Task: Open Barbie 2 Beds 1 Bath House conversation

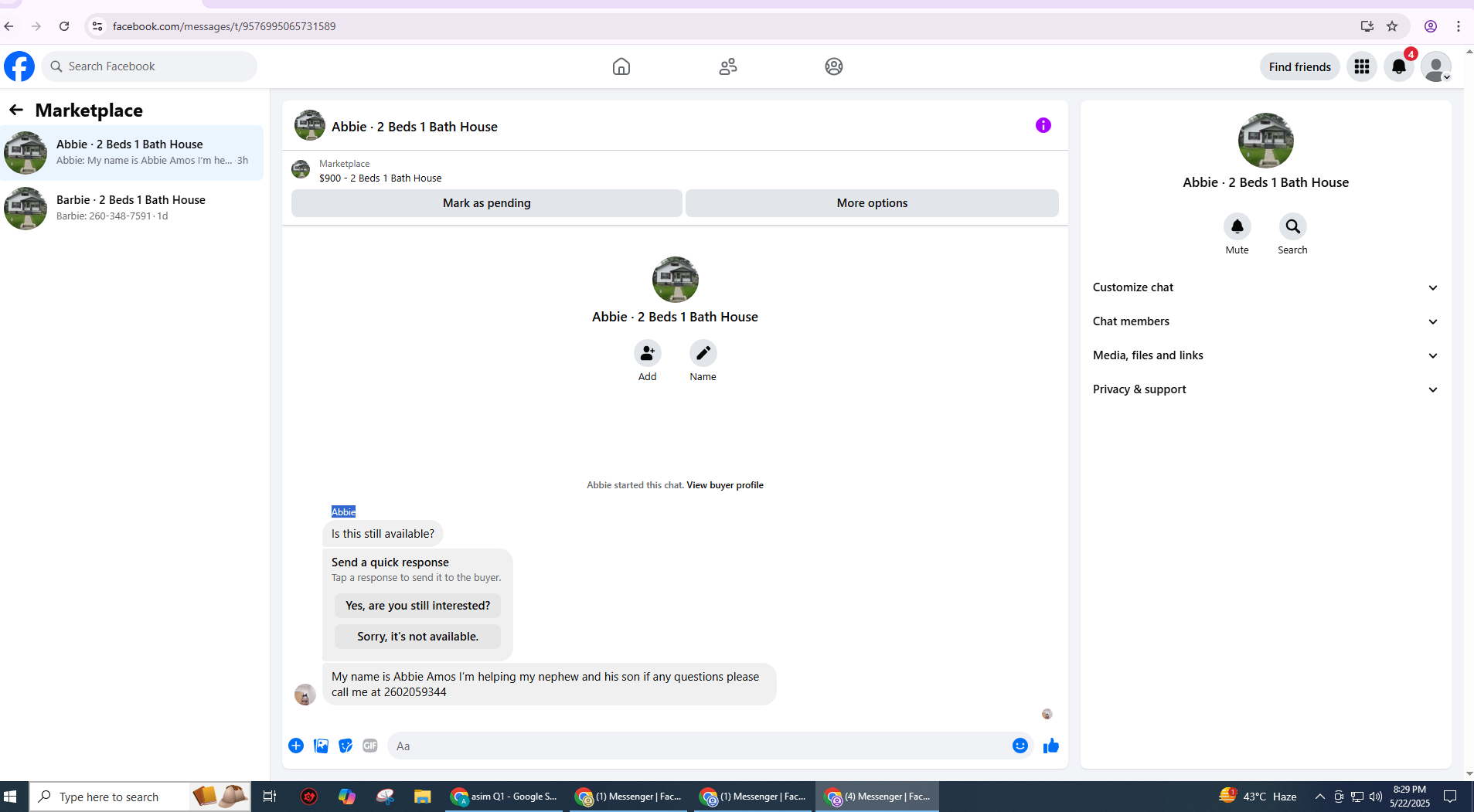Action: (x=131, y=208)
